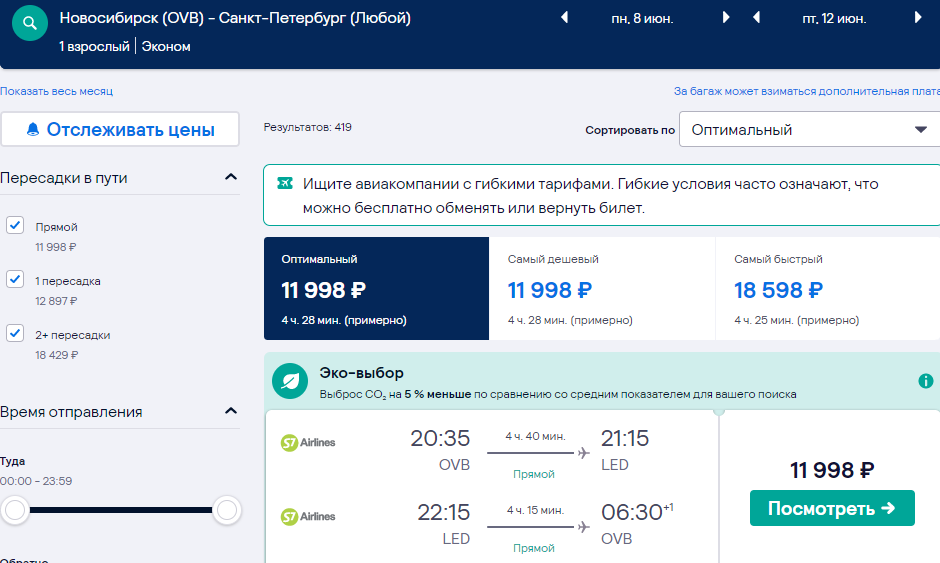The width and height of the screenshot is (940, 563).
Task: Open Показать весь месяц link
Action: 56,91
